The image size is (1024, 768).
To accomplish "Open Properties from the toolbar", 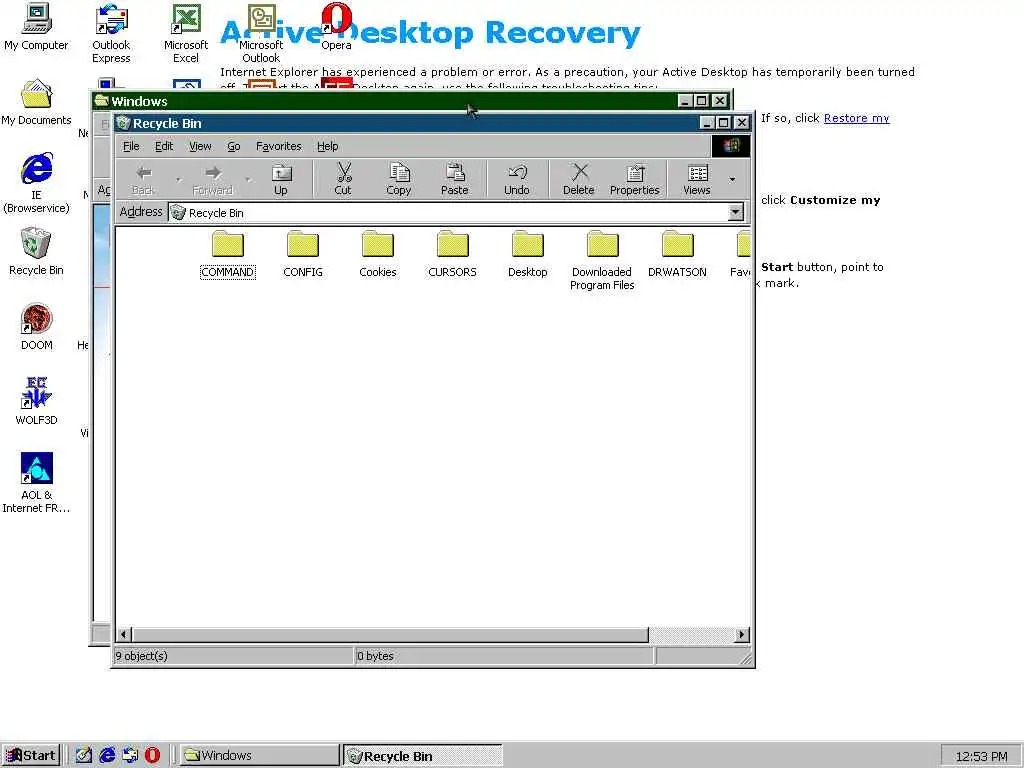I will [635, 179].
